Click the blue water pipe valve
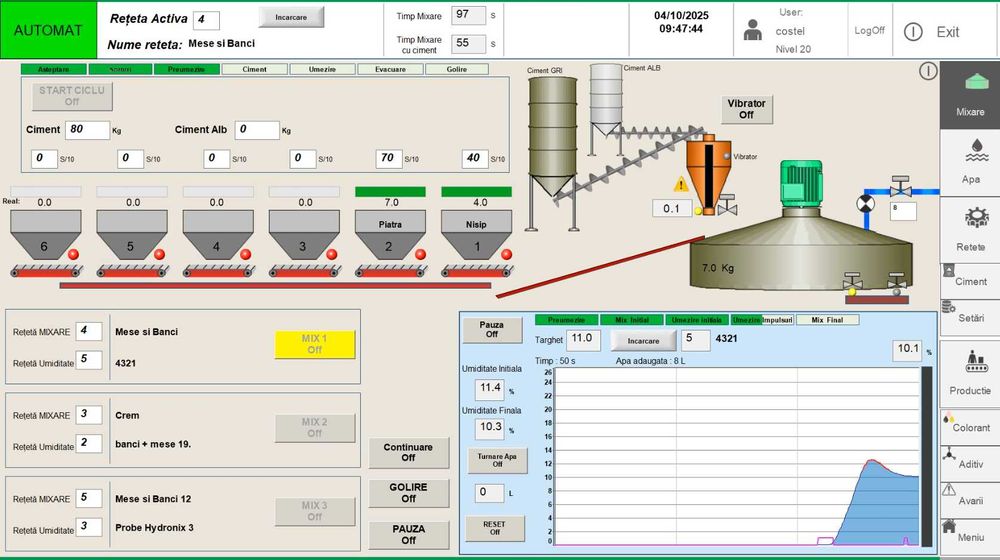Image resolution: width=1000 pixels, height=560 pixels. (x=901, y=186)
